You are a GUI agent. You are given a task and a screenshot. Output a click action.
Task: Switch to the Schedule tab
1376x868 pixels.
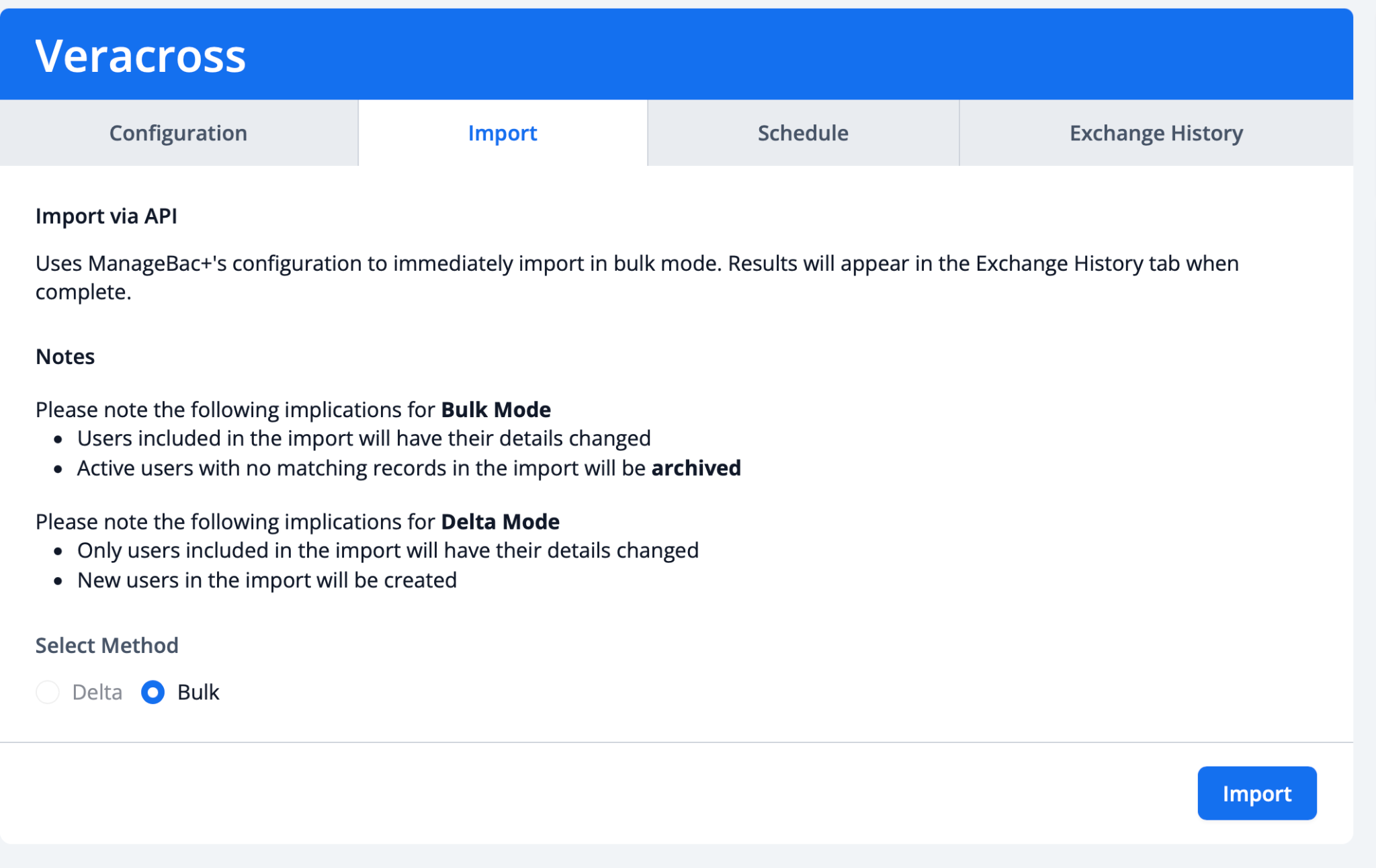pyautogui.click(x=803, y=133)
